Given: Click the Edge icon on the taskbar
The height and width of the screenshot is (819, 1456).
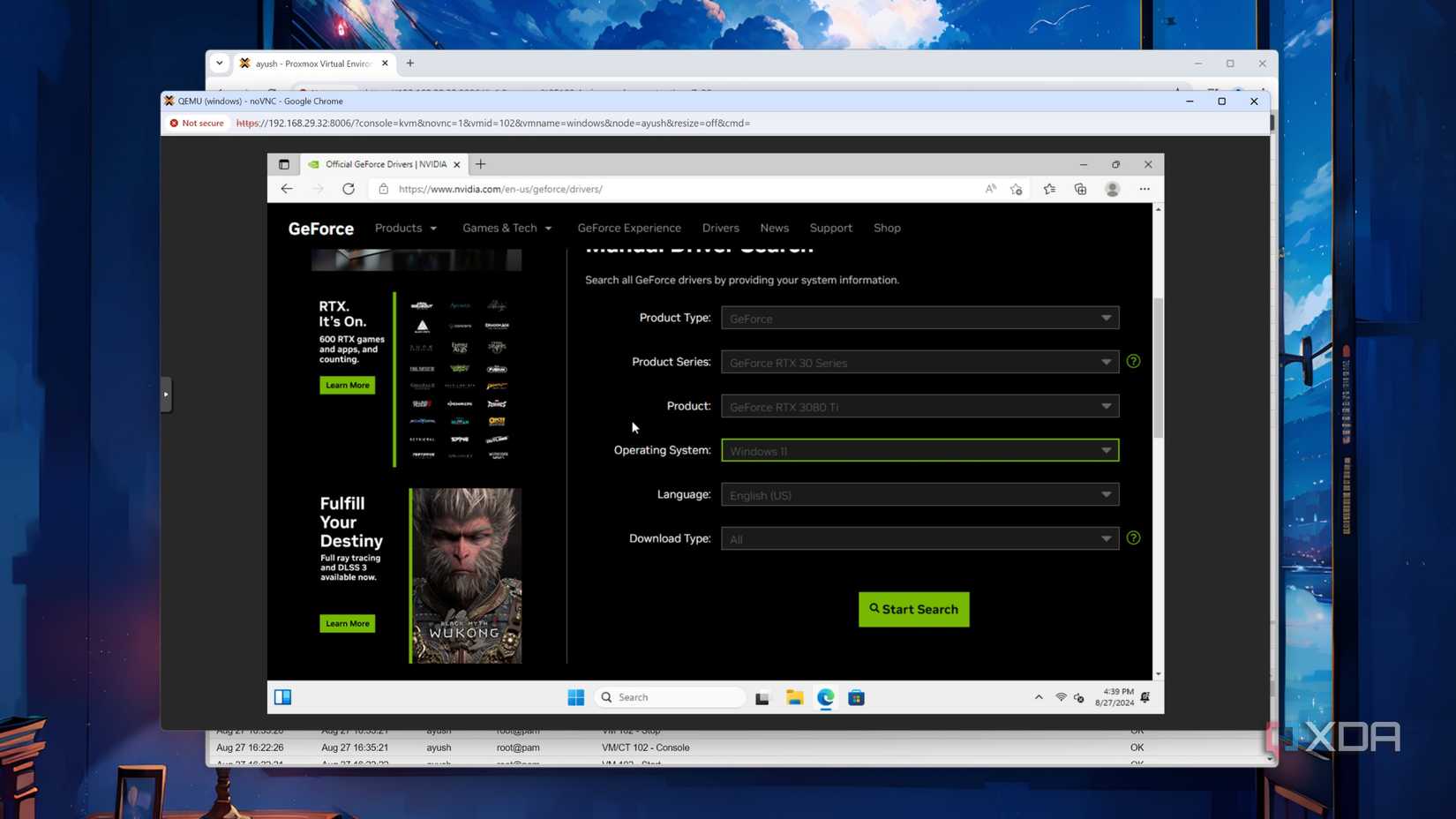Looking at the screenshot, I should click(826, 697).
